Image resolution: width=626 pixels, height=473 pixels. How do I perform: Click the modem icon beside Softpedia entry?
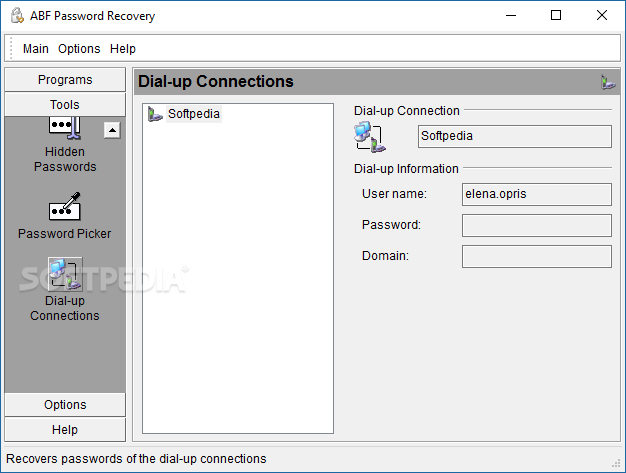click(x=155, y=114)
